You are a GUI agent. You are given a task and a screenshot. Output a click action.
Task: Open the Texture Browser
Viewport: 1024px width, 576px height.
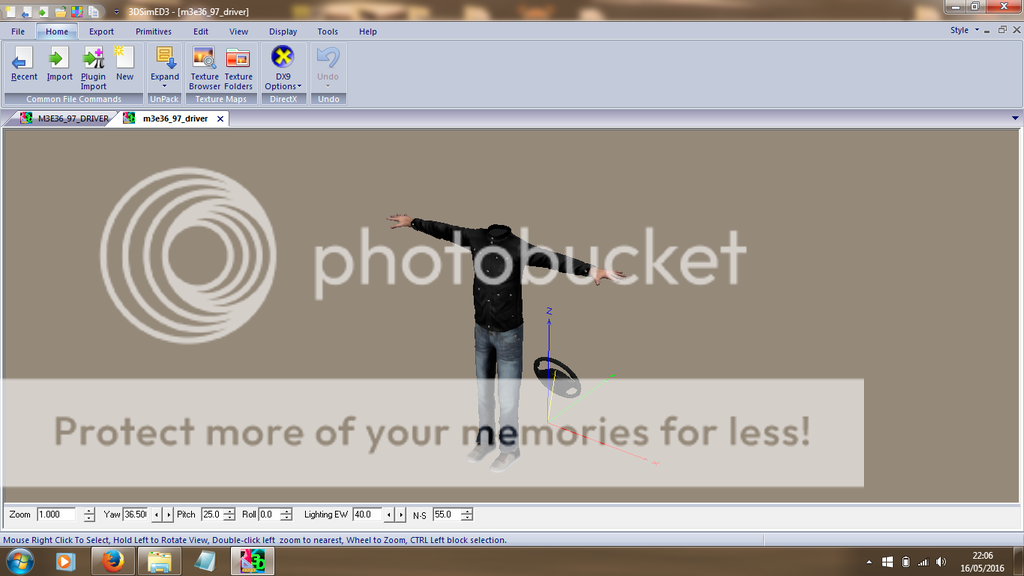[205, 66]
